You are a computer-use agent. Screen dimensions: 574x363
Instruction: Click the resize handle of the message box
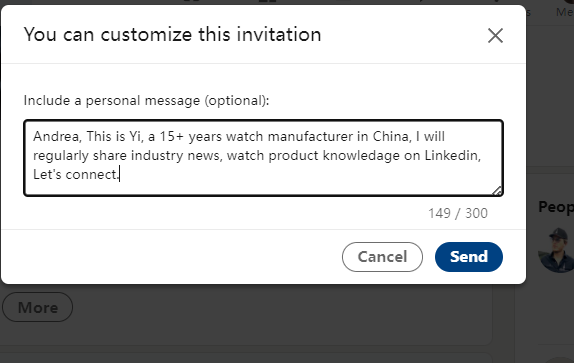point(497,191)
